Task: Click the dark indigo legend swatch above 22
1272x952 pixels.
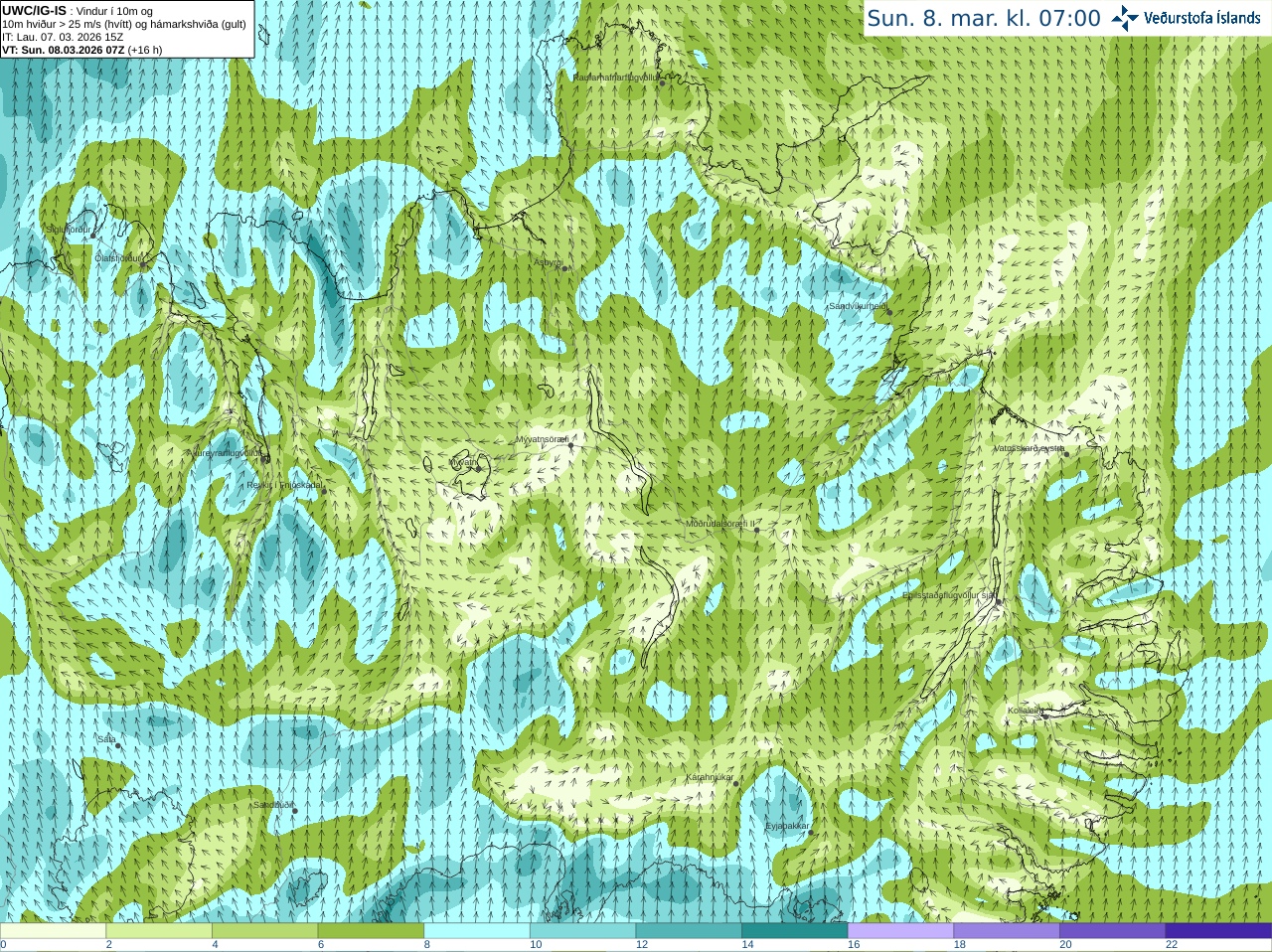Action: tap(1218, 931)
